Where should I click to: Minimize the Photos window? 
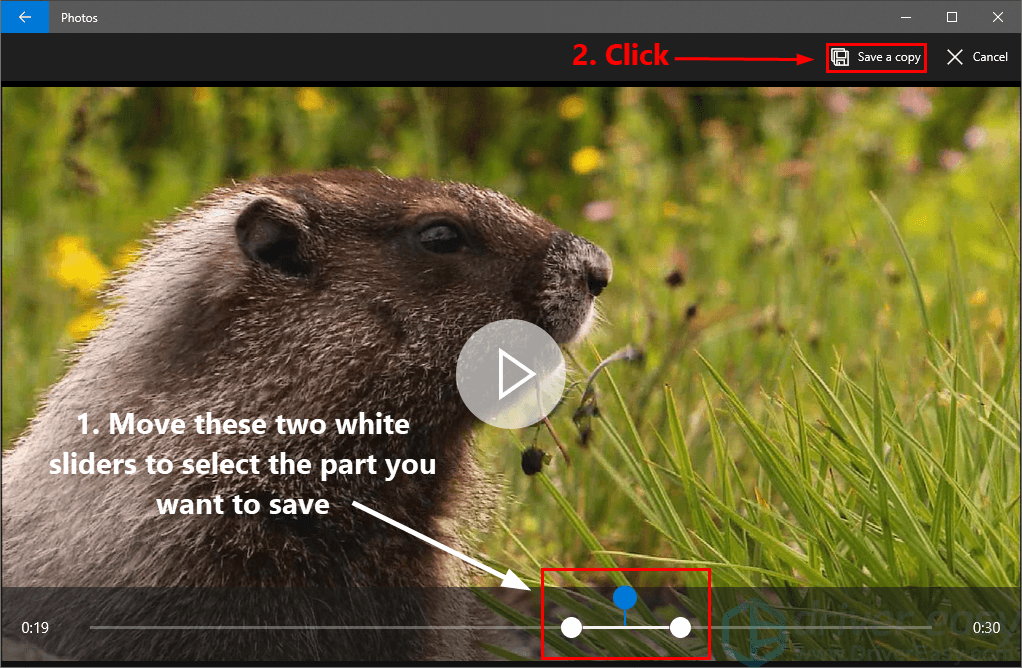click(906, 17)
